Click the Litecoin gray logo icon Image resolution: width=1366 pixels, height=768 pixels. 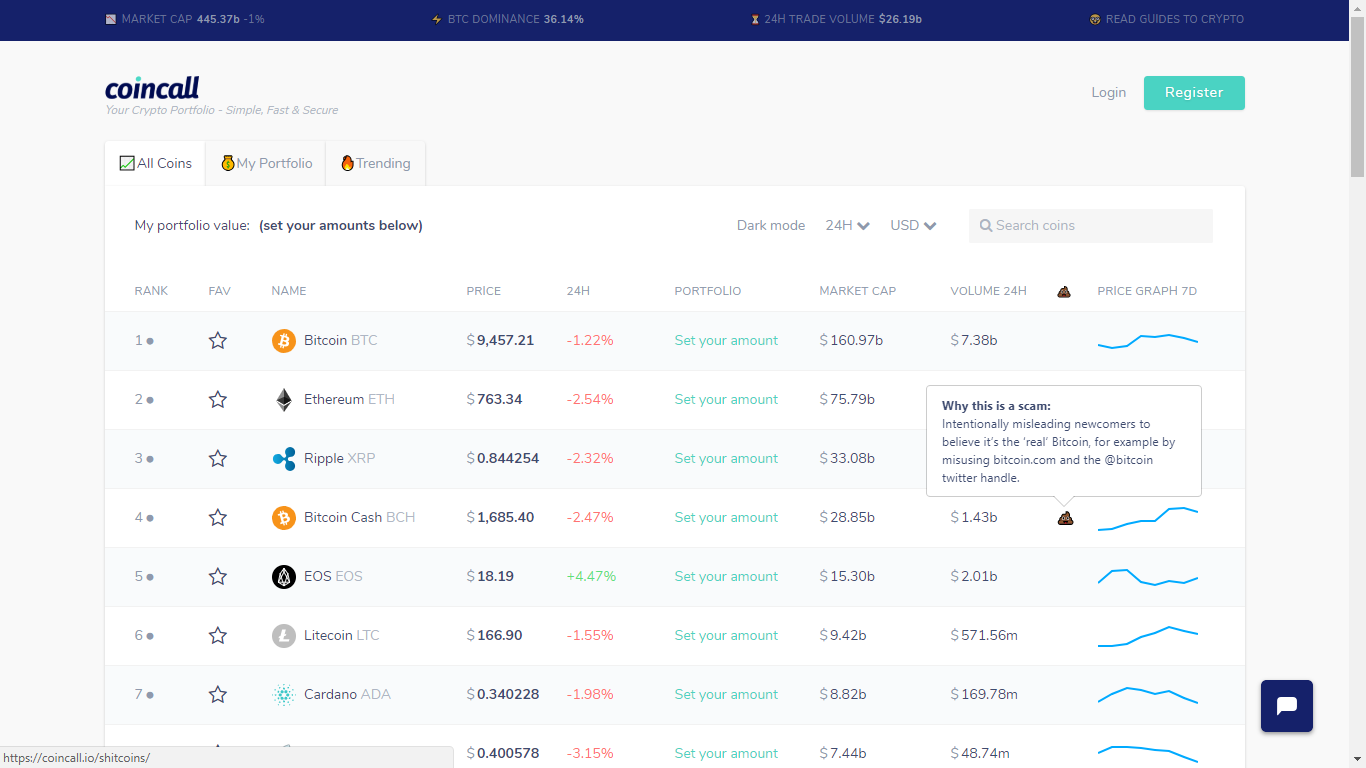[284, 636]
